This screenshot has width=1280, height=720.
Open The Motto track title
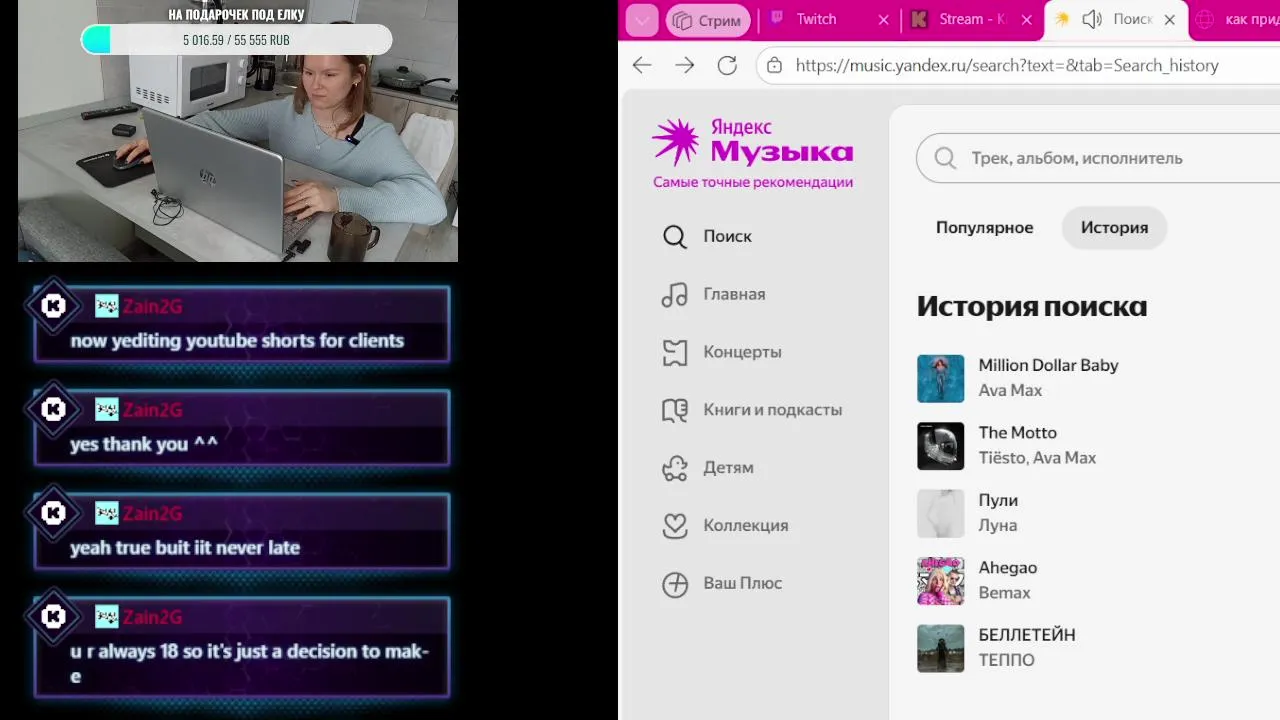coord(1017,432)
